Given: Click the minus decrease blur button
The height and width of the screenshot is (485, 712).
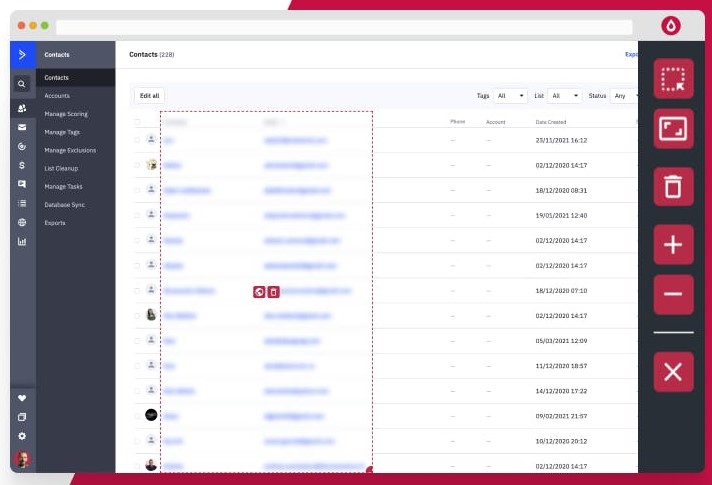Looking at the screenshot, I should click(673, 294).
